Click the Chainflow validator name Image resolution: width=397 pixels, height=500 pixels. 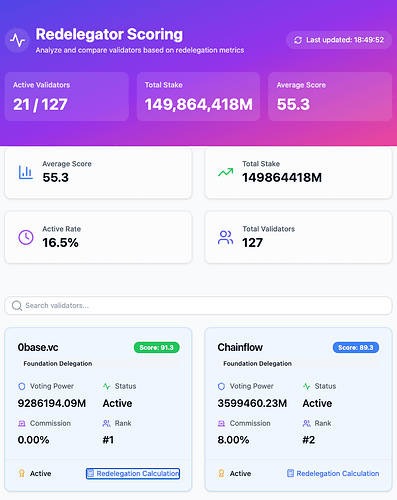pos(240,347)
